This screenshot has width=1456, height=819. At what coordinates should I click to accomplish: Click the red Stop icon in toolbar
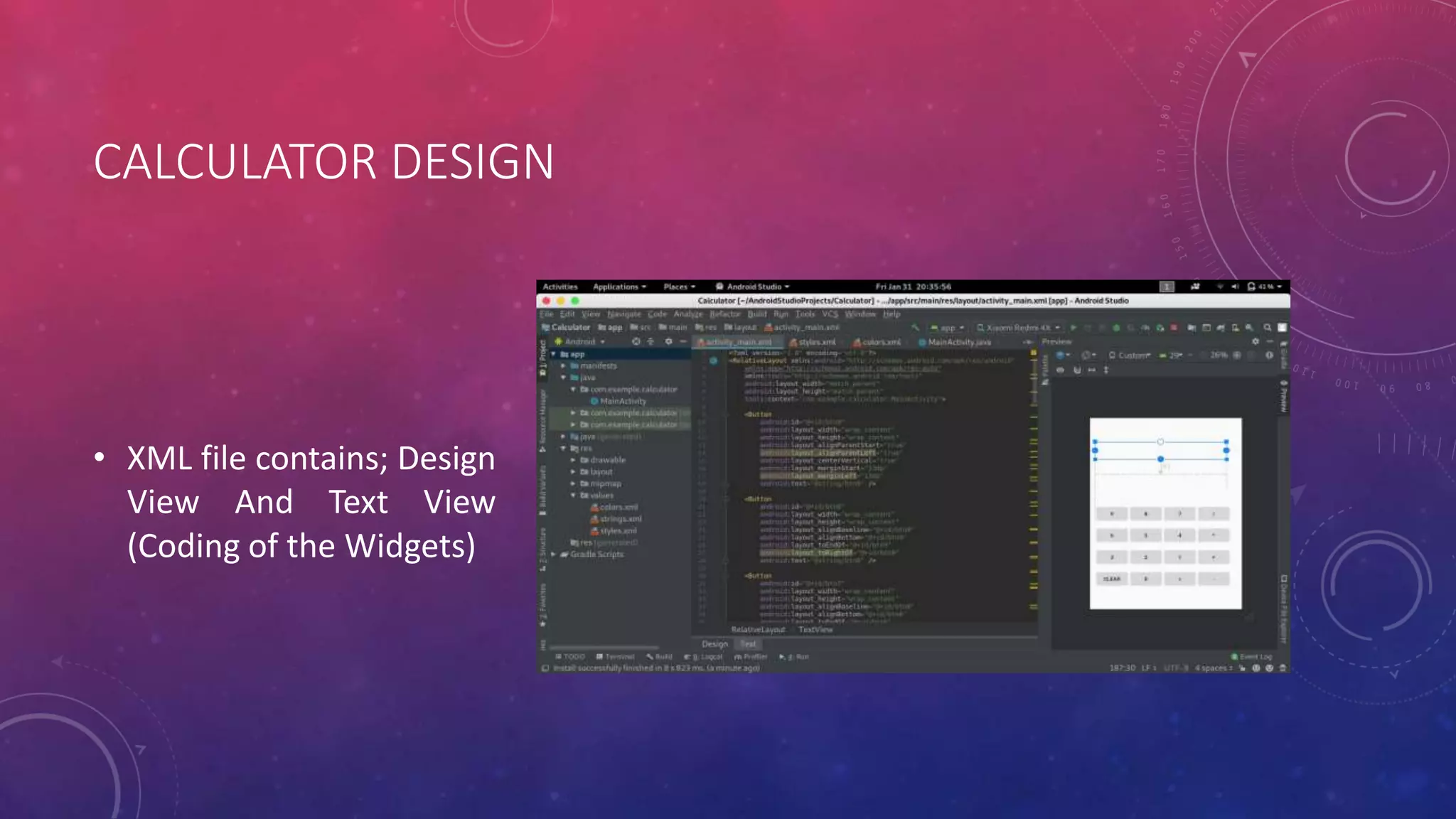1174,328
